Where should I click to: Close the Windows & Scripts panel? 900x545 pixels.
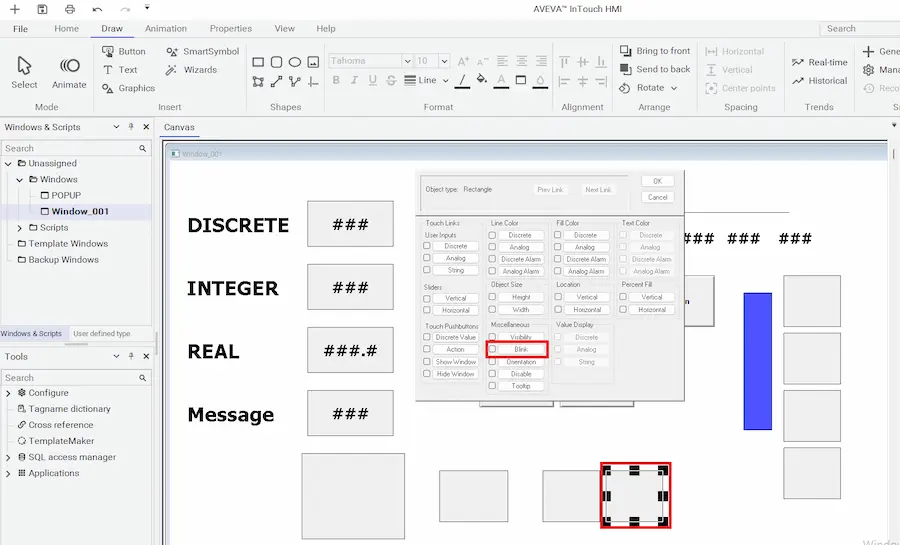tap(146, 127)
